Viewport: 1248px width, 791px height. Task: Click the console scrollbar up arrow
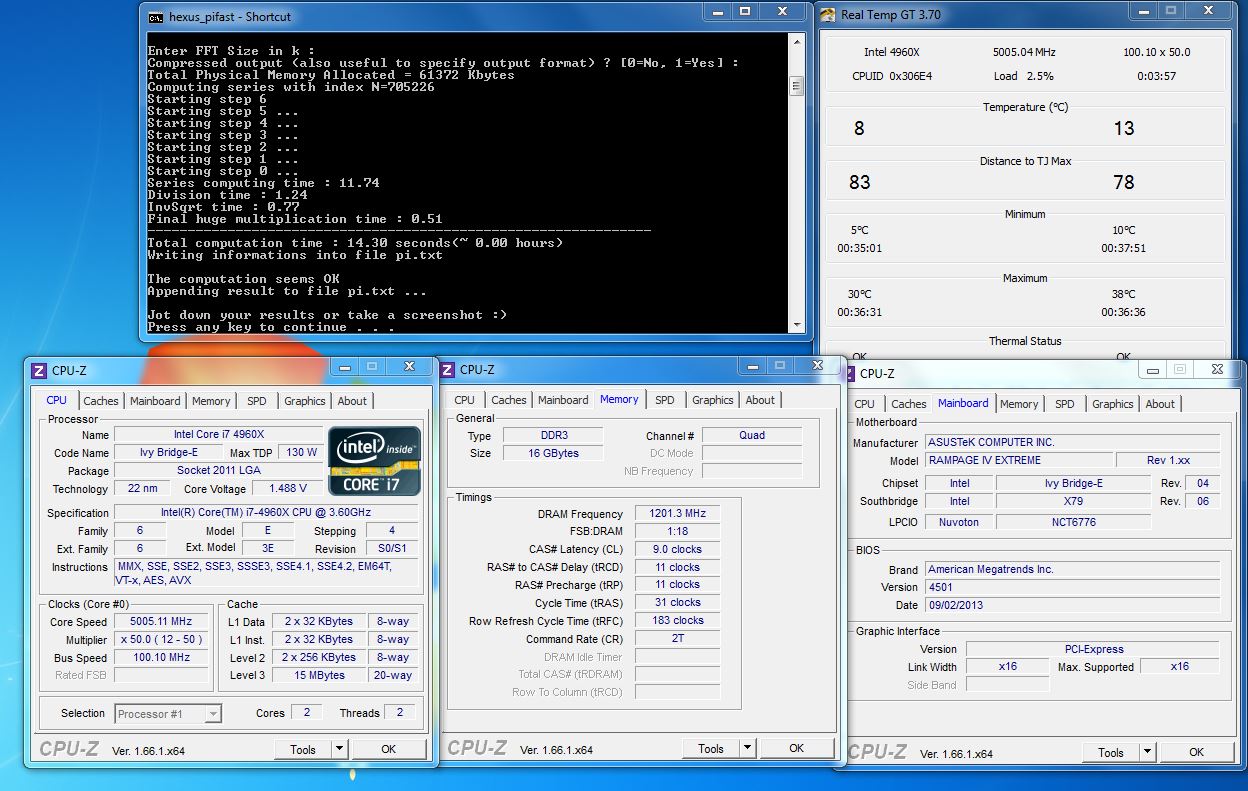click(x=796, y=42)
